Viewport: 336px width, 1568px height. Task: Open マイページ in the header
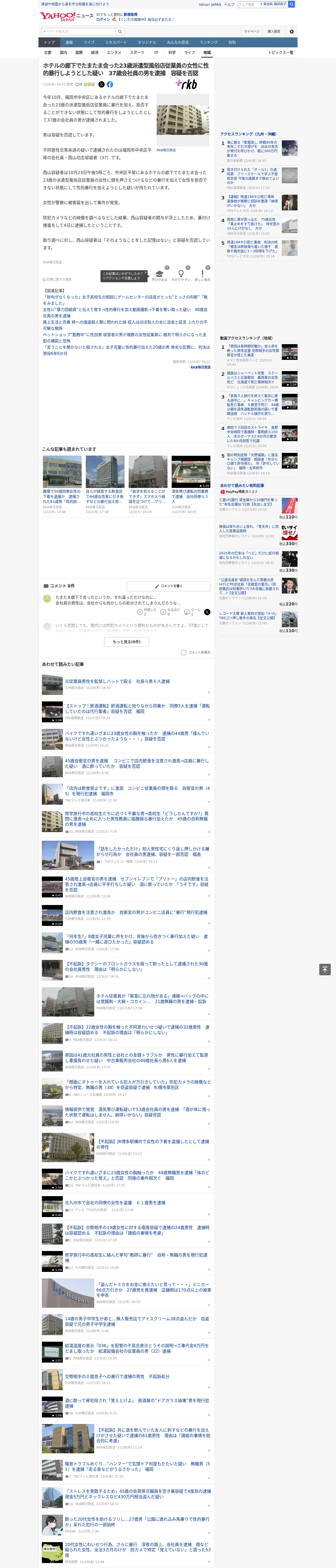click(x=252, y=31)
